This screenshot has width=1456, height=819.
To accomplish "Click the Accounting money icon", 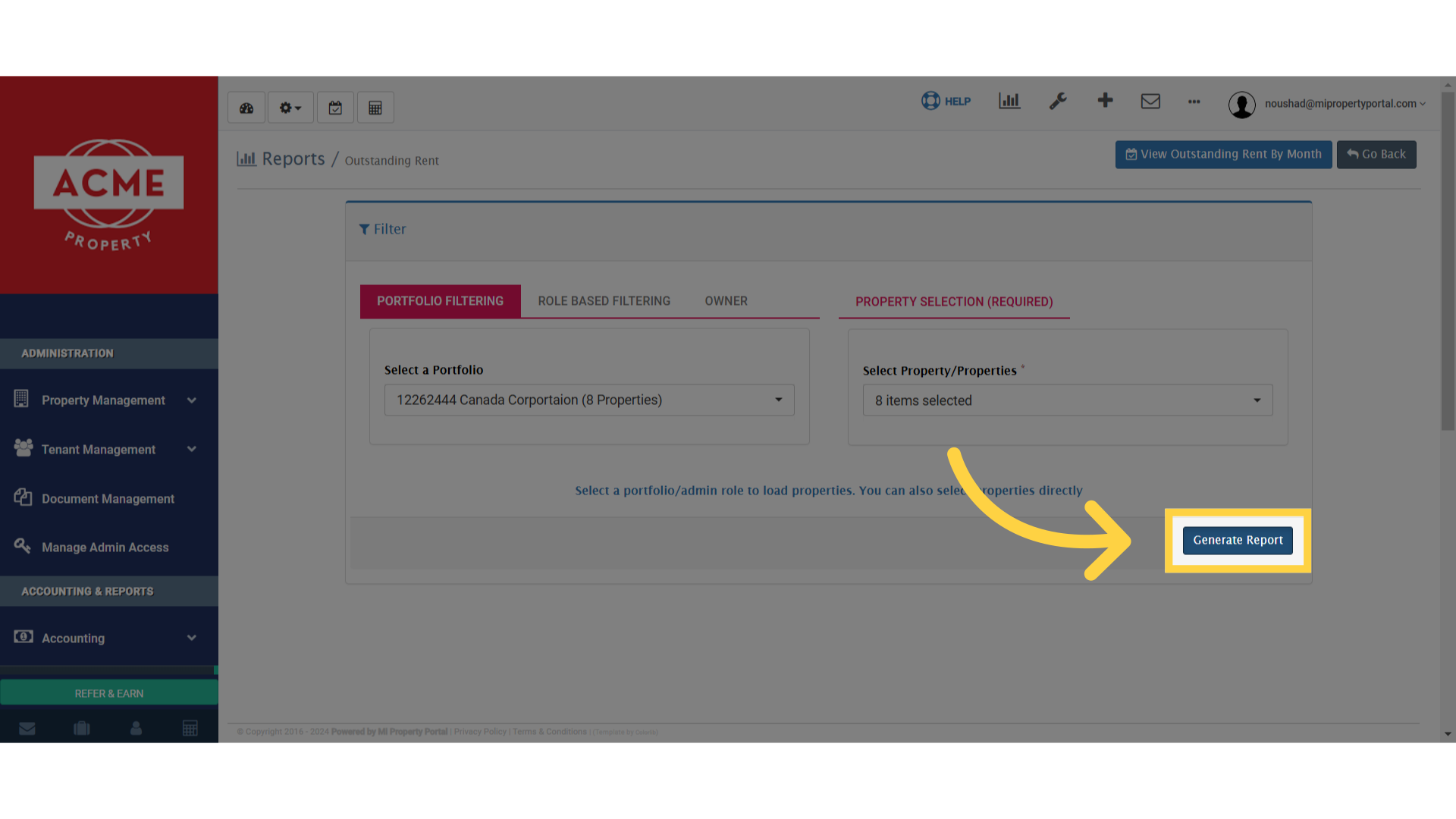I will (24, 636).
